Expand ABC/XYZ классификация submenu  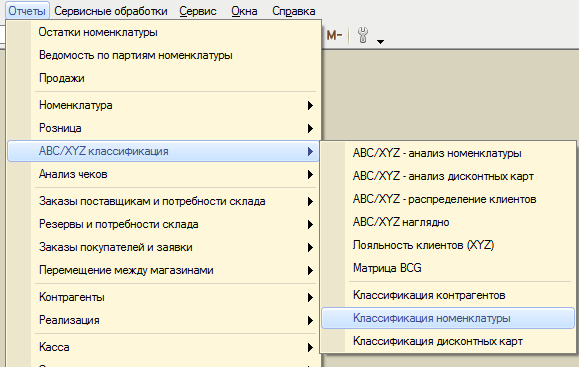point(163,151)
